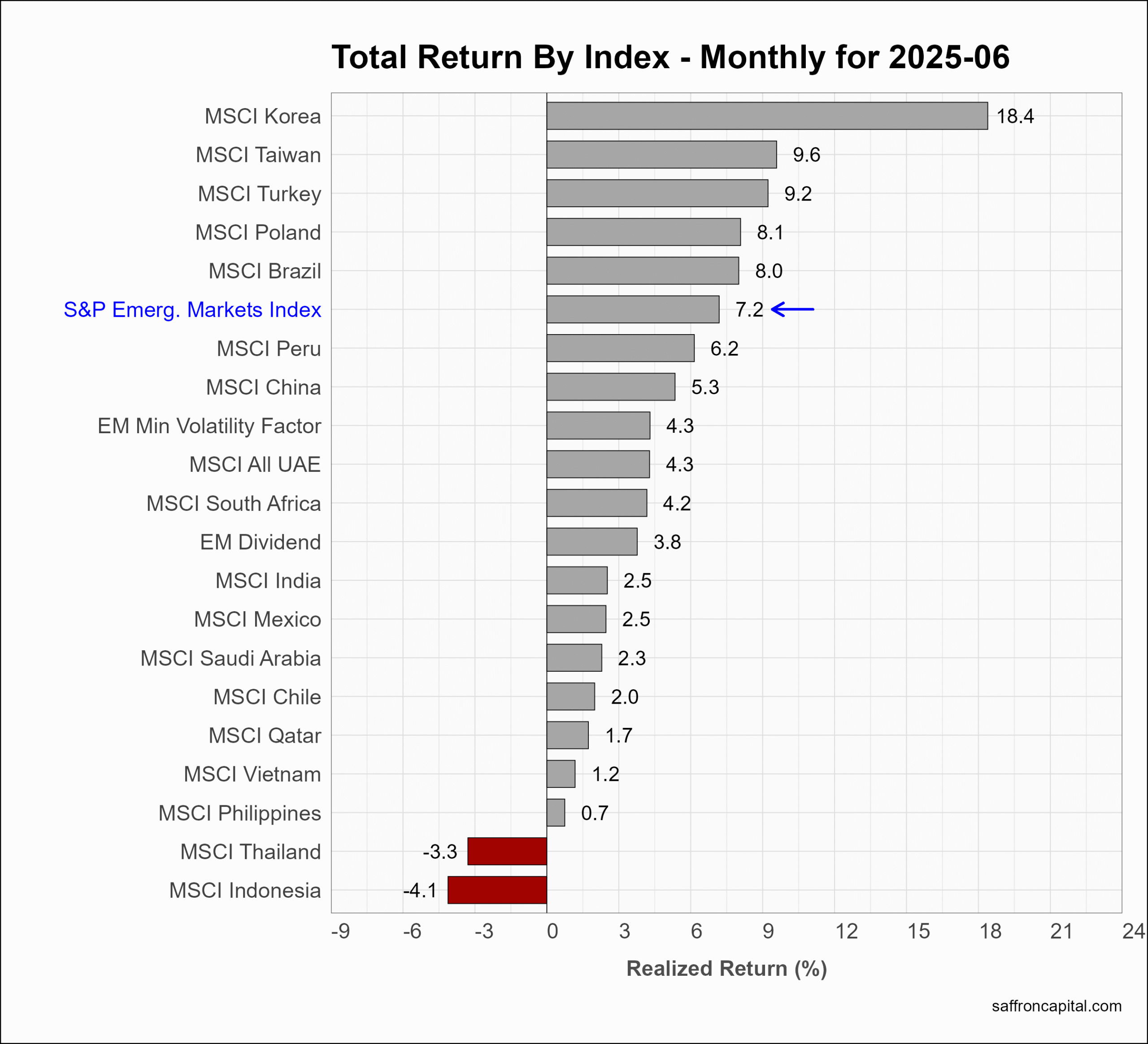This screenshot has height=1044, width=1148.
Task: Select the MSCI India label
Action: (x=268, y=581)
